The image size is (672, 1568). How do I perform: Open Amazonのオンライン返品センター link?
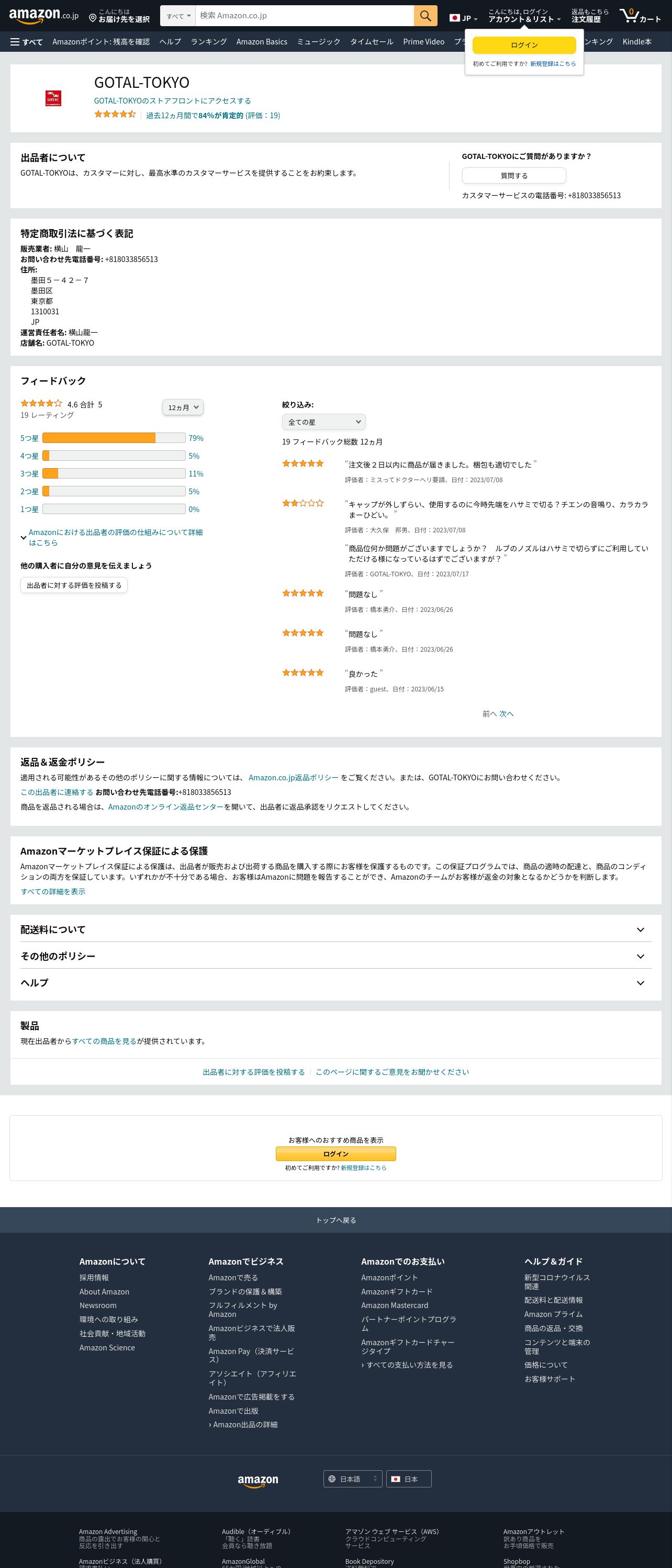pos(166,806)
